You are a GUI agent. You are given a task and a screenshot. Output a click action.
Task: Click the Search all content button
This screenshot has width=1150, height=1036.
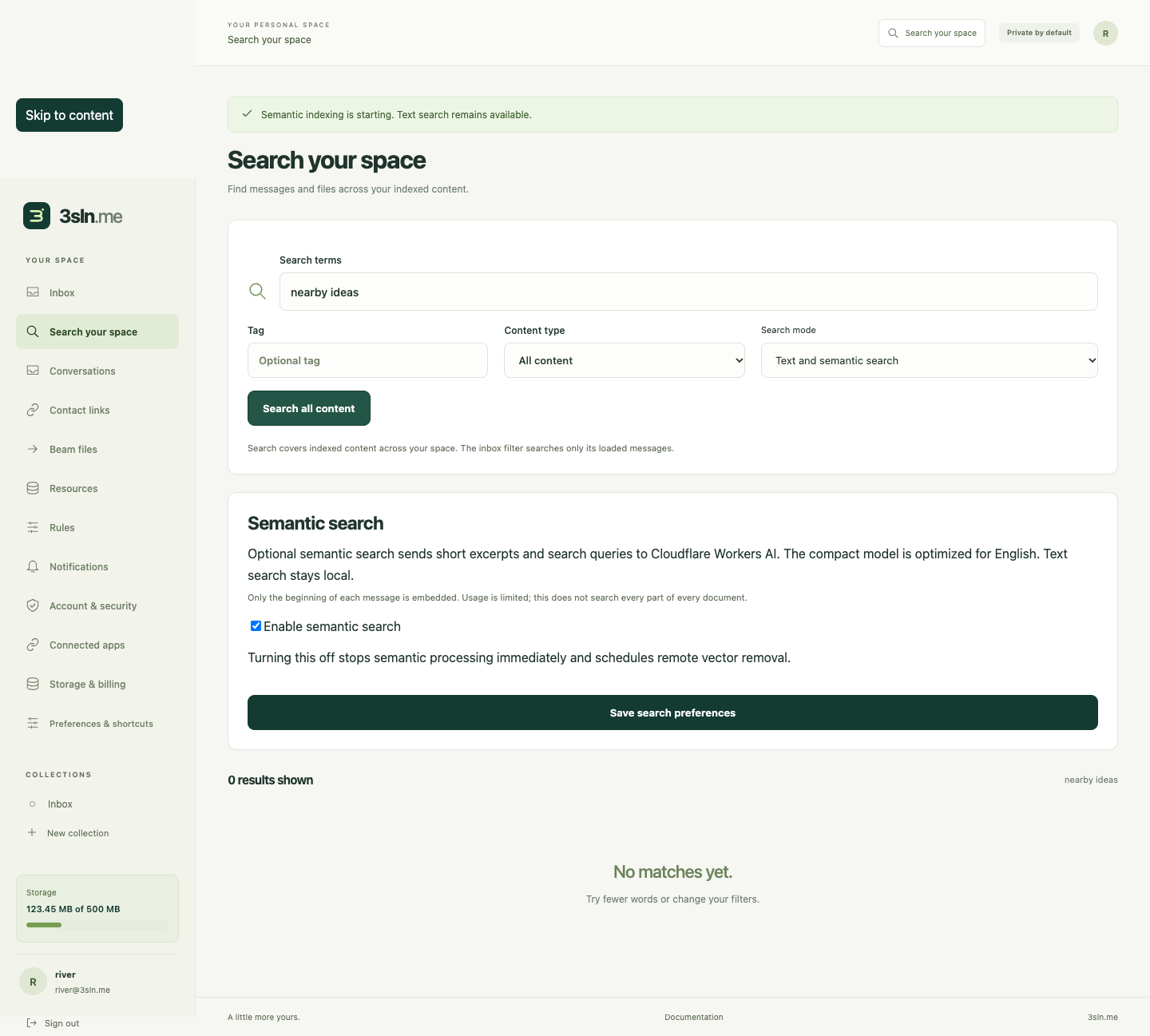click(x=309, y=408)
